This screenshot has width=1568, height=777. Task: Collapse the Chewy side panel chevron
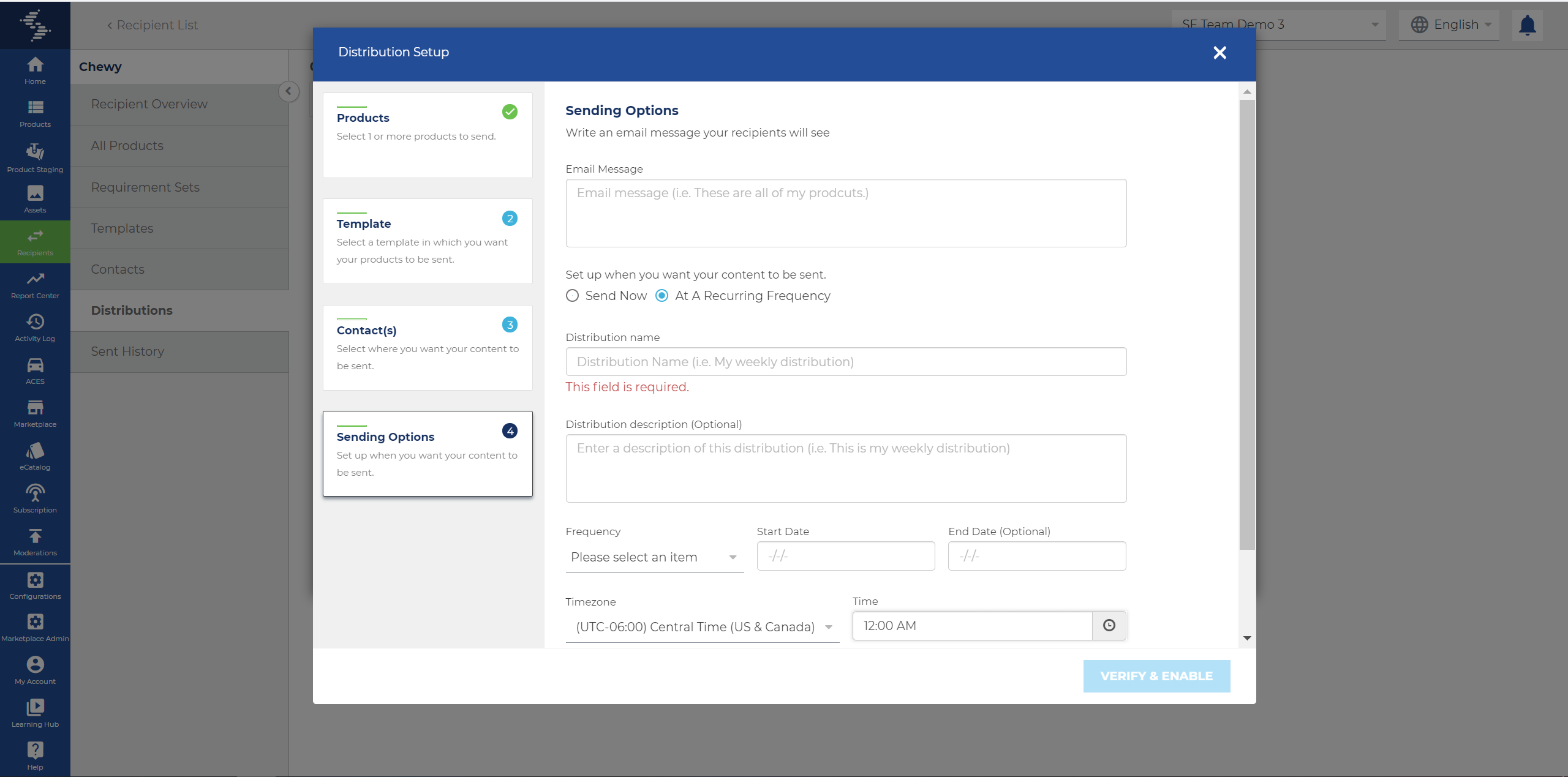[288, 91]
